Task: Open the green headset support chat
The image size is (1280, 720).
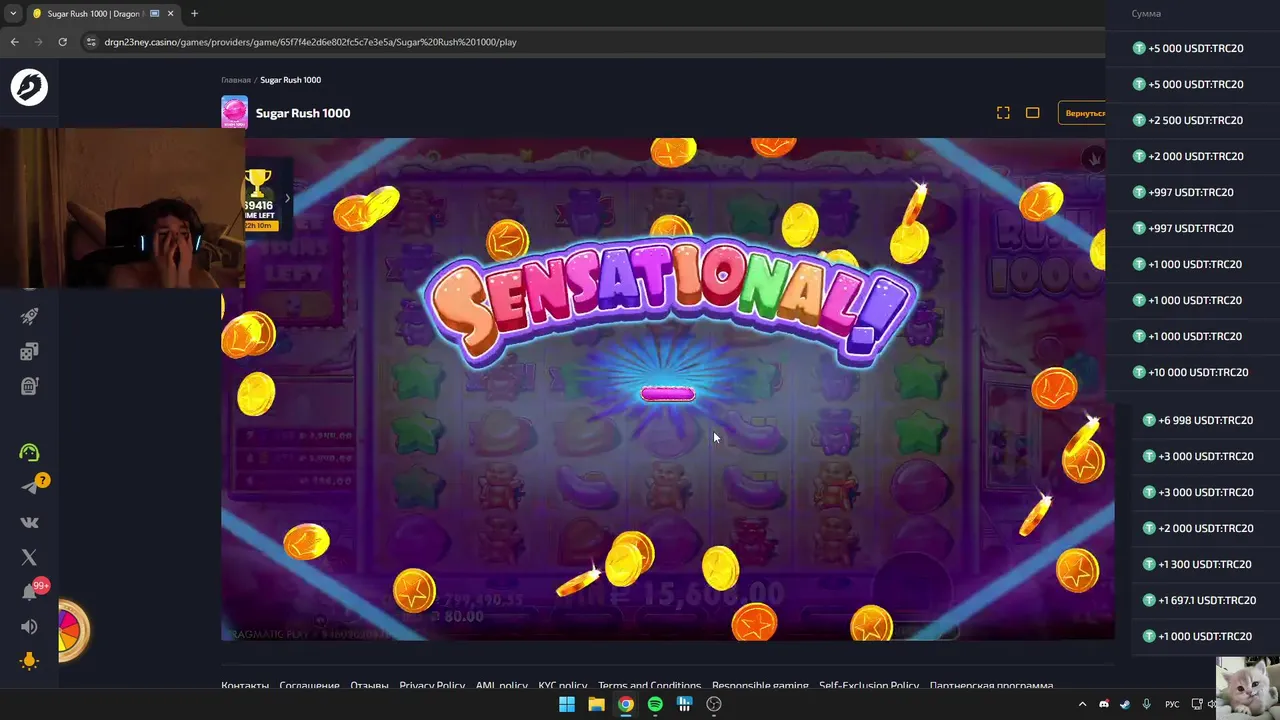Action: (x=29, y=452)
